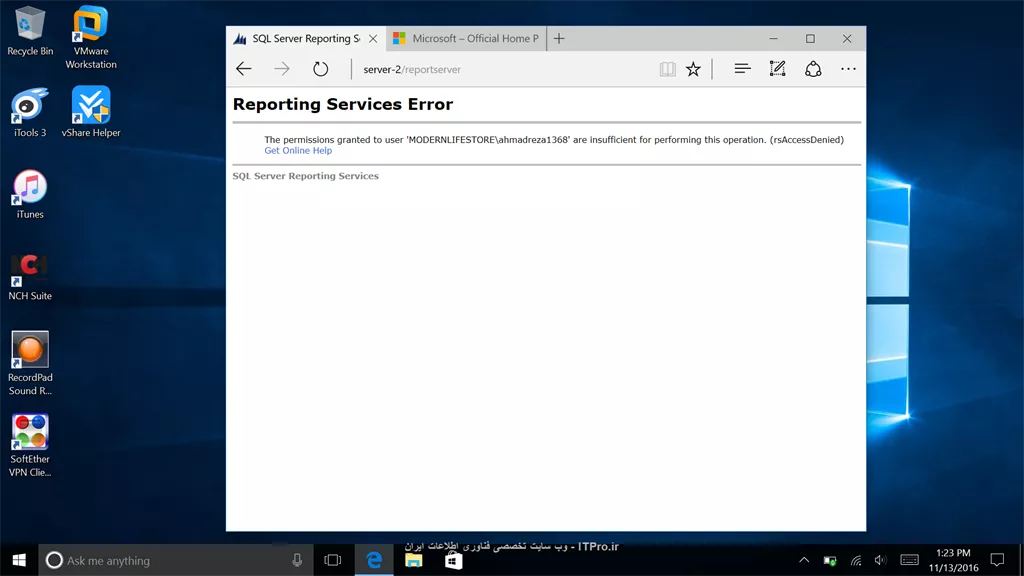Select iTunes desktop shortcut

(x=30, y=194)
